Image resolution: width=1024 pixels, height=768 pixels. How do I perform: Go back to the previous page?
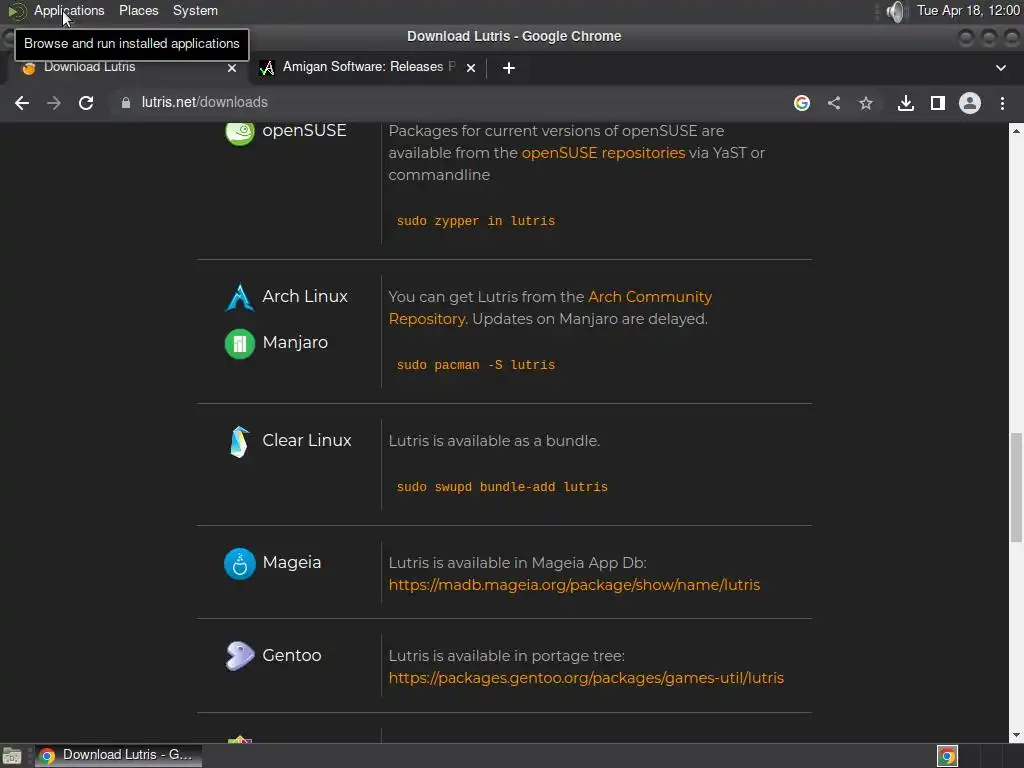tap(22, 103)
